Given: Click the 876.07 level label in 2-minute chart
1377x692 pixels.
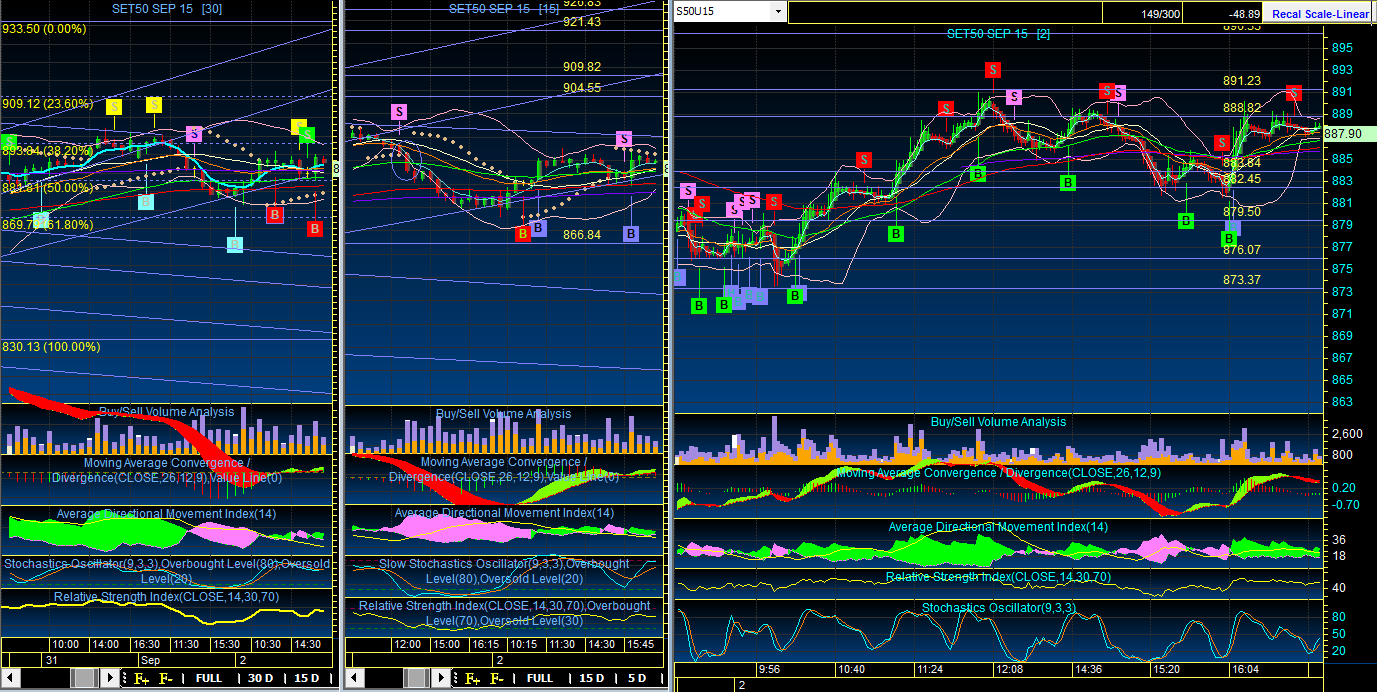Looking at the screenshot, I should click(1242, 250).
